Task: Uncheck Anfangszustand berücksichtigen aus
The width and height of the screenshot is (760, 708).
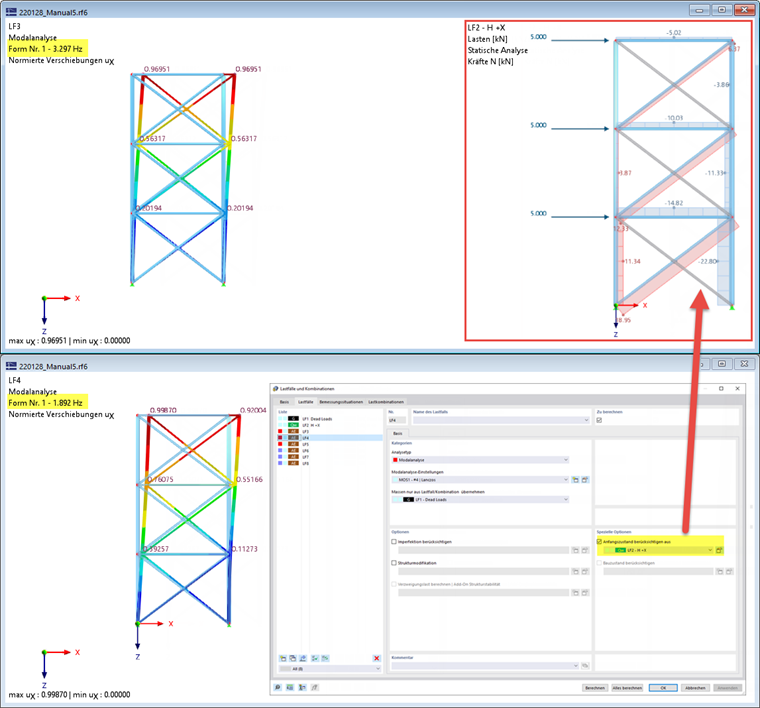Action: pos(600,542)
